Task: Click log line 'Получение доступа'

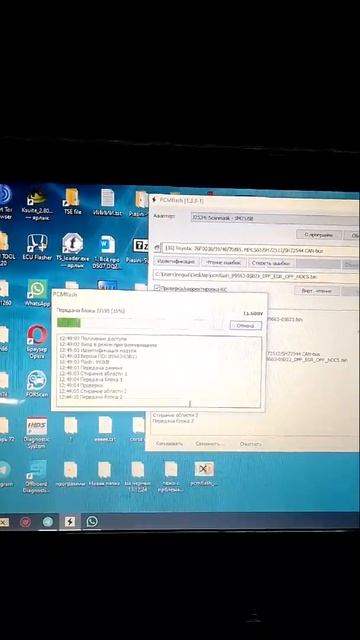Action: (x=93, y=339)
